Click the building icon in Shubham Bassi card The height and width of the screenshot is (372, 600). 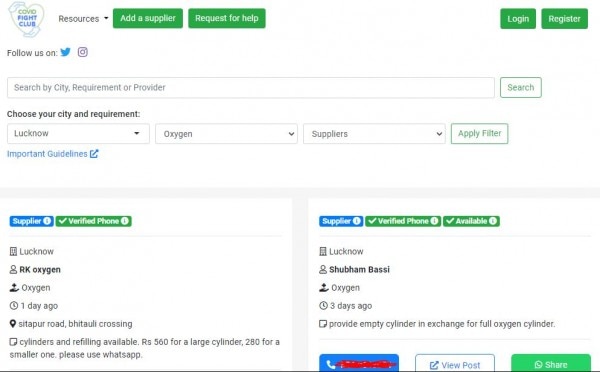[x=323, y=251]
